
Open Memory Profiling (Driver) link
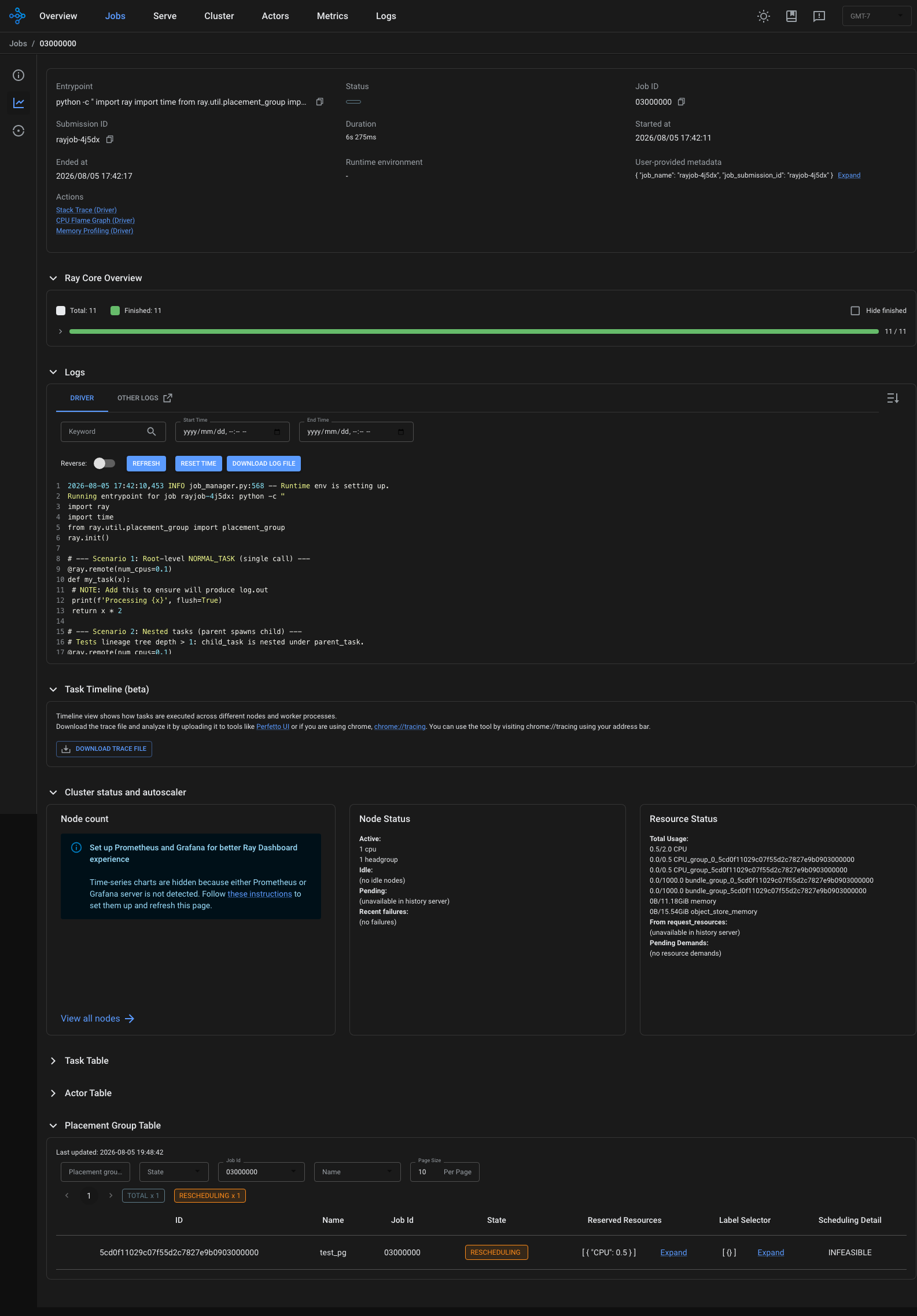point(94,231)
